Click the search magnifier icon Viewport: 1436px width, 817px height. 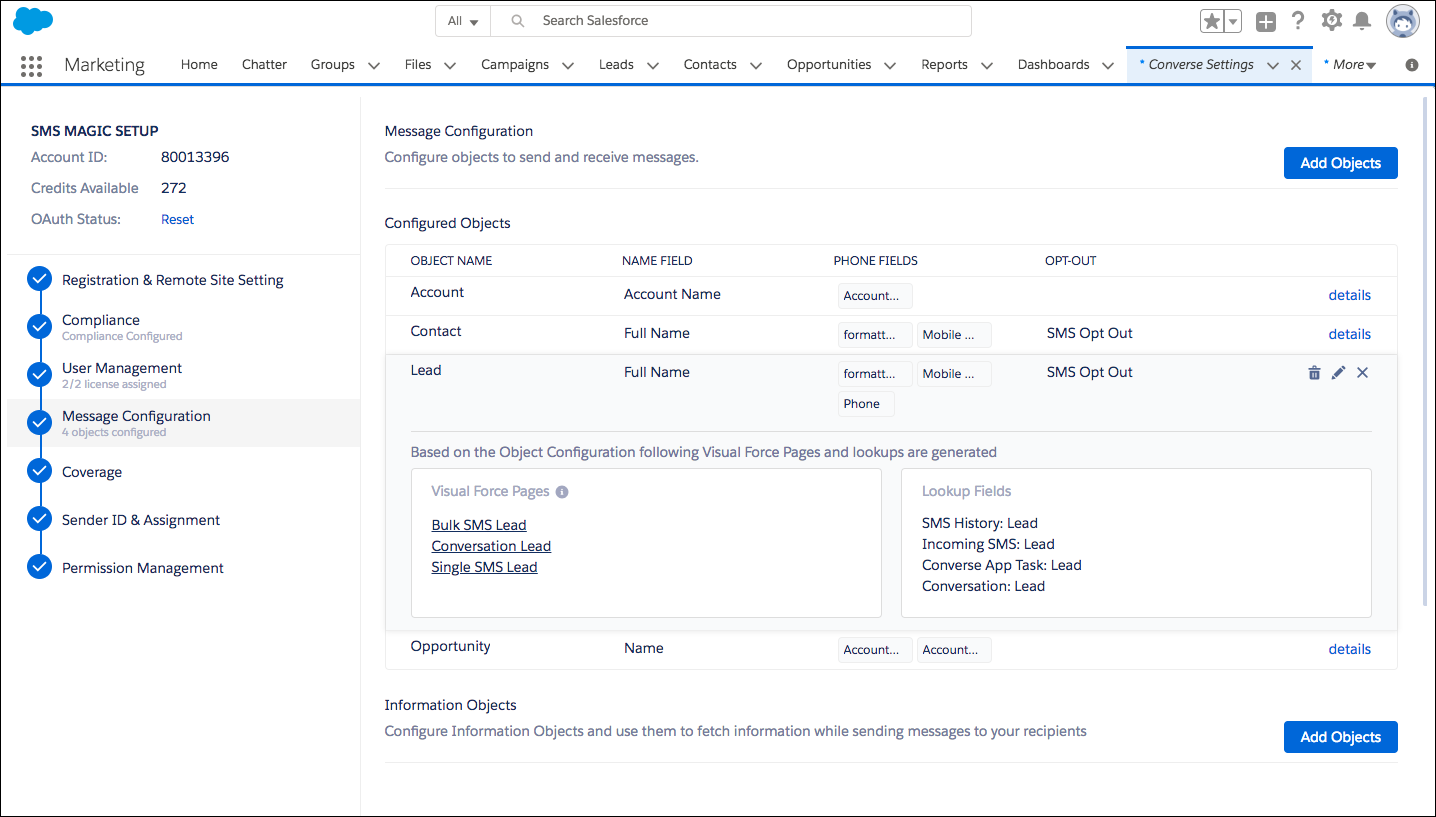(x=517, y=21)
